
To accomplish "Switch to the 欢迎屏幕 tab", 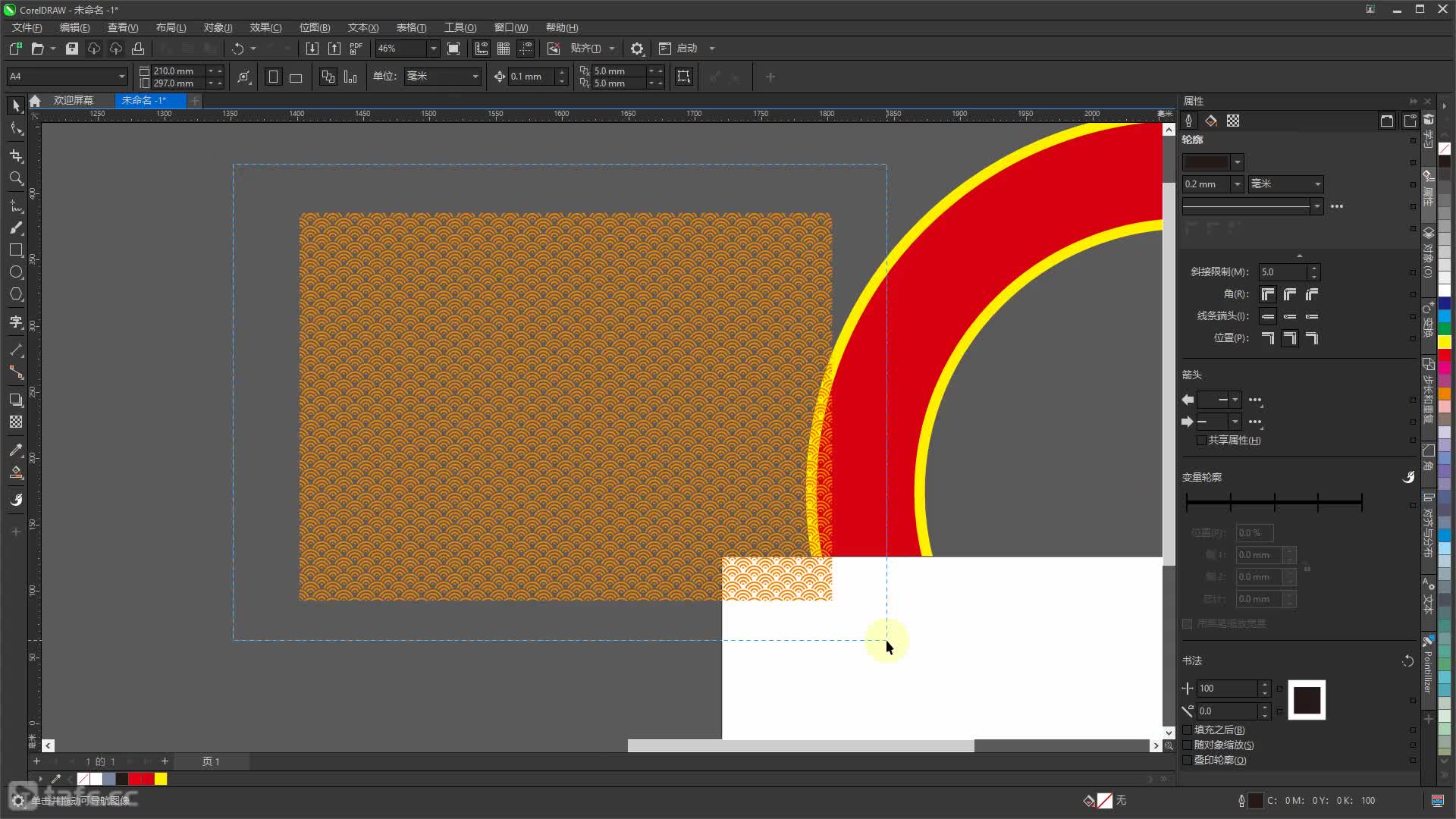I will pyautogui.click(x=74, y=101).
